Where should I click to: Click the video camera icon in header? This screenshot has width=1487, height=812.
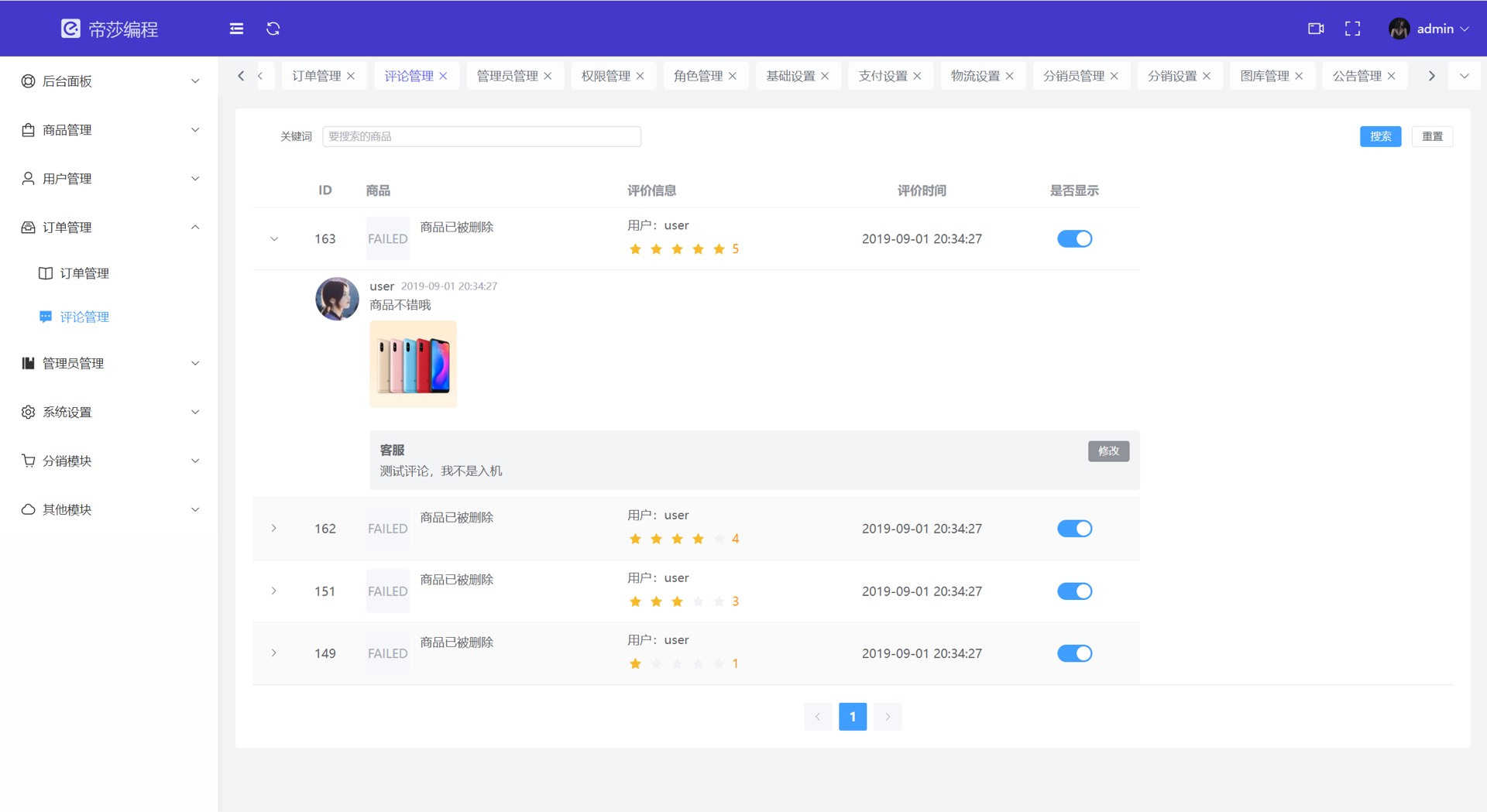[1315, 29]
